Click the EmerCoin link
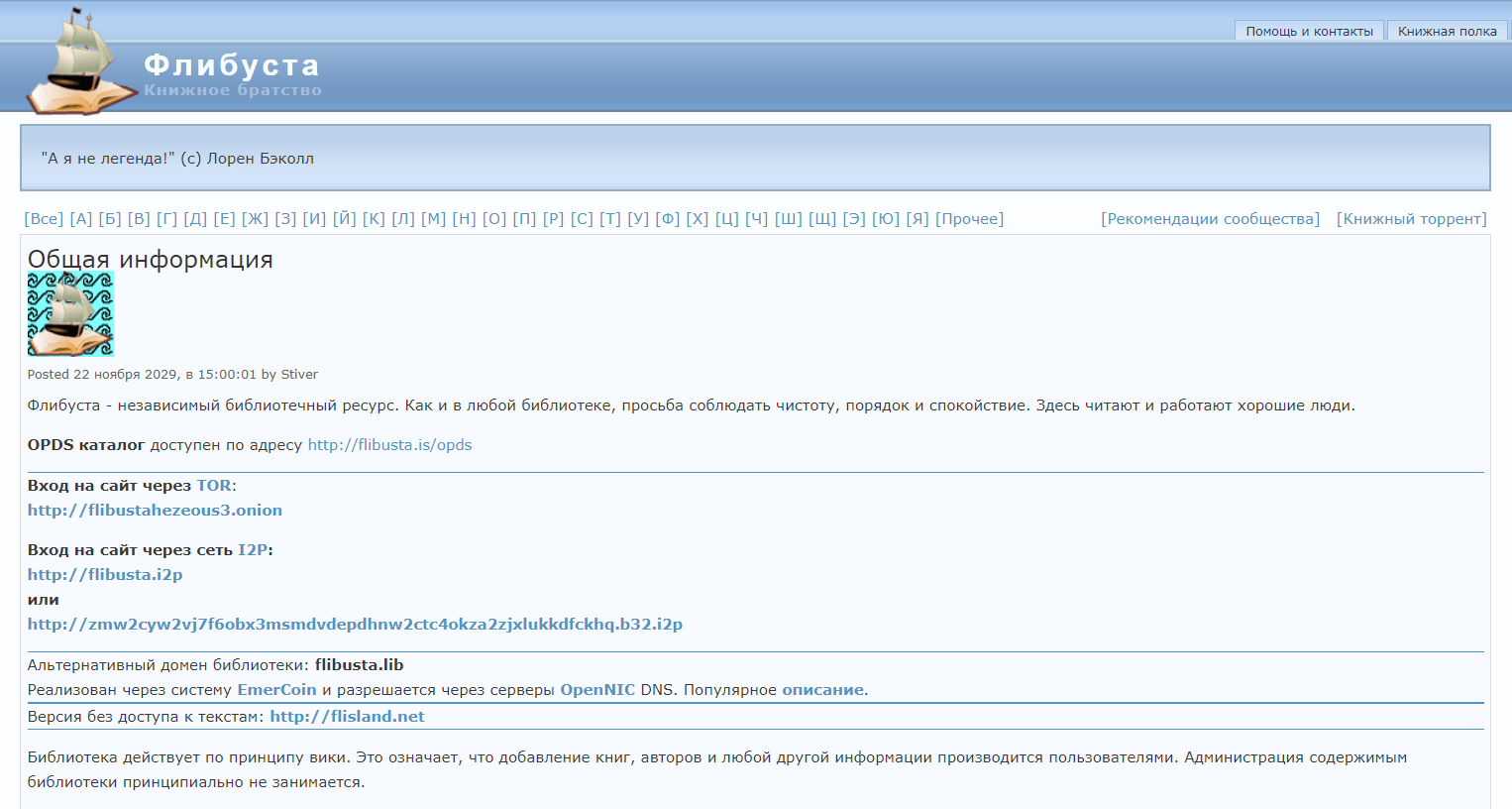The width and height of the screenshot is (1512, 809). [276, 690]
